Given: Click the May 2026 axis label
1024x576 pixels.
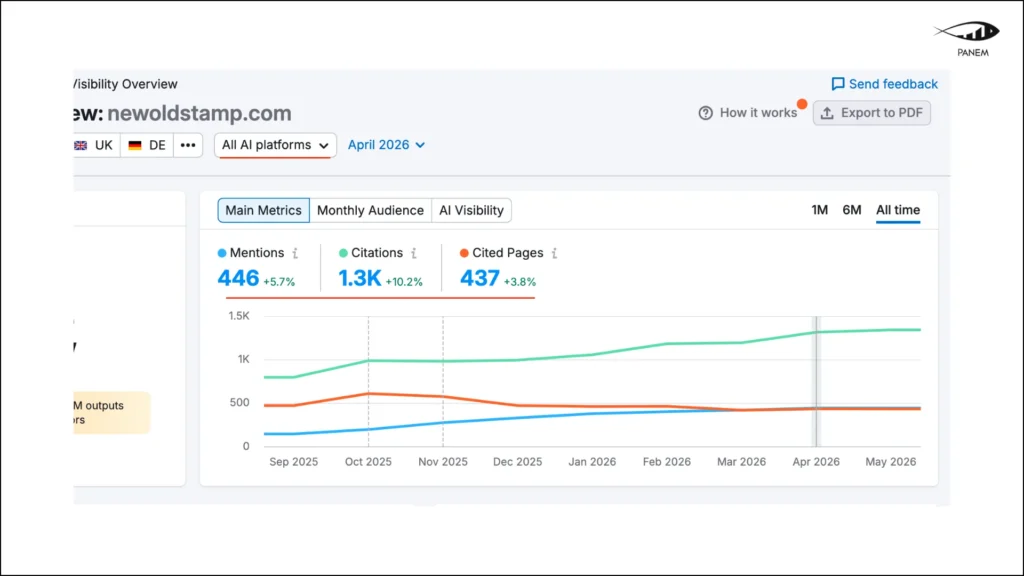Looking at the screenshot, I should click(x=890, y=462).
